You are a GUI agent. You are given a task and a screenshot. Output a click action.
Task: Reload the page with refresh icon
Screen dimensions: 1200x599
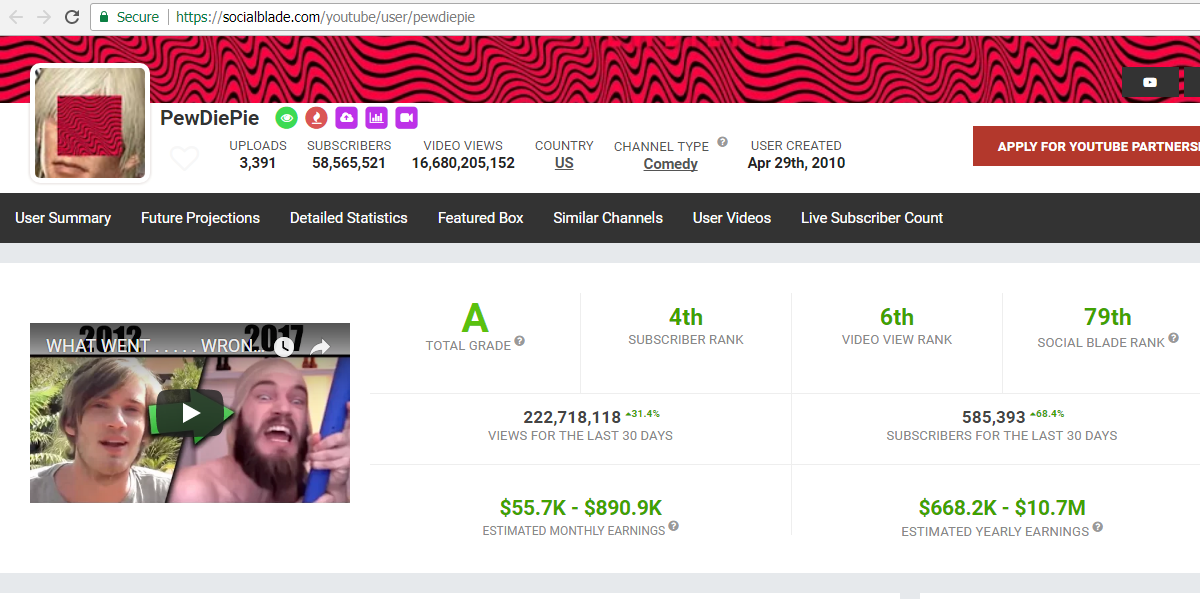point(72,17)
